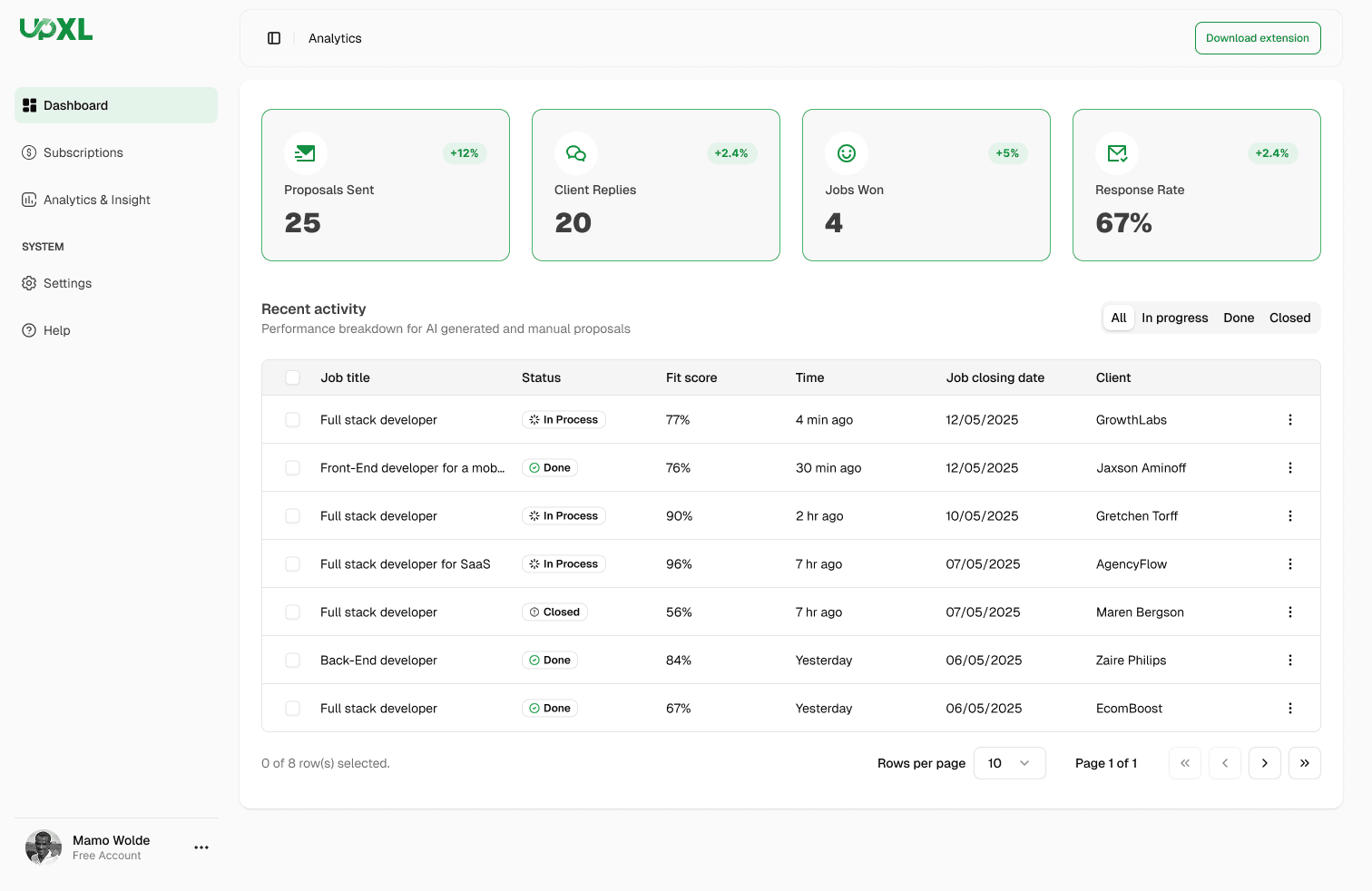Click the Proposals Sent envelope icon
1372x891 pixels.
click(x=306, y=153)
